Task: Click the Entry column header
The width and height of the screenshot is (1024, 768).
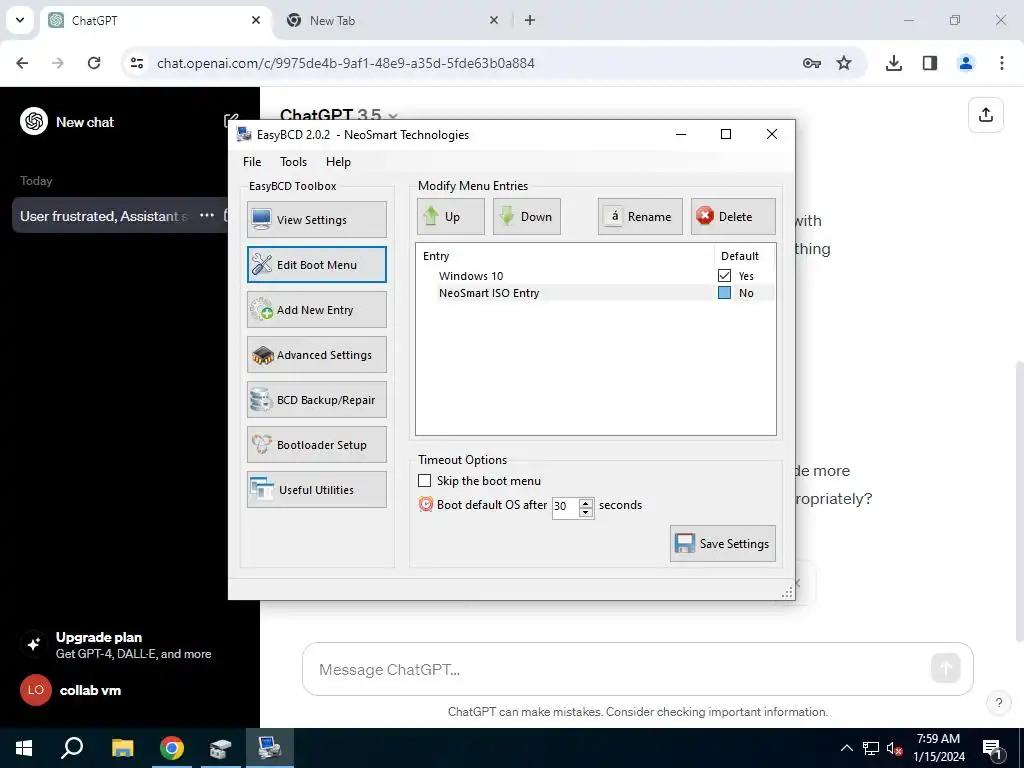Action: 566,256
